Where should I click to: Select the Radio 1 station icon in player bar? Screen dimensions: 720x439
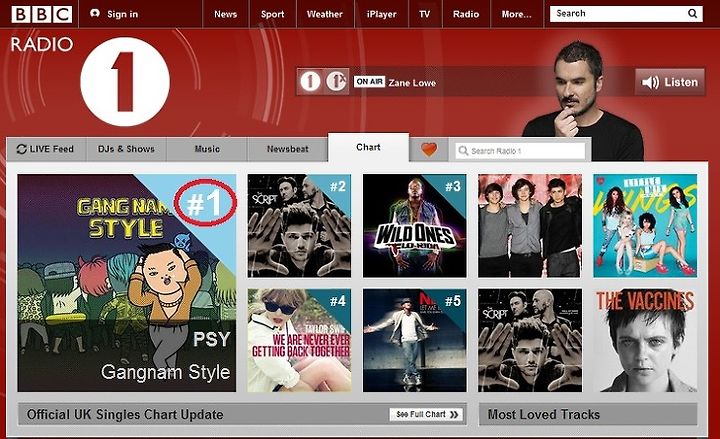310,82
